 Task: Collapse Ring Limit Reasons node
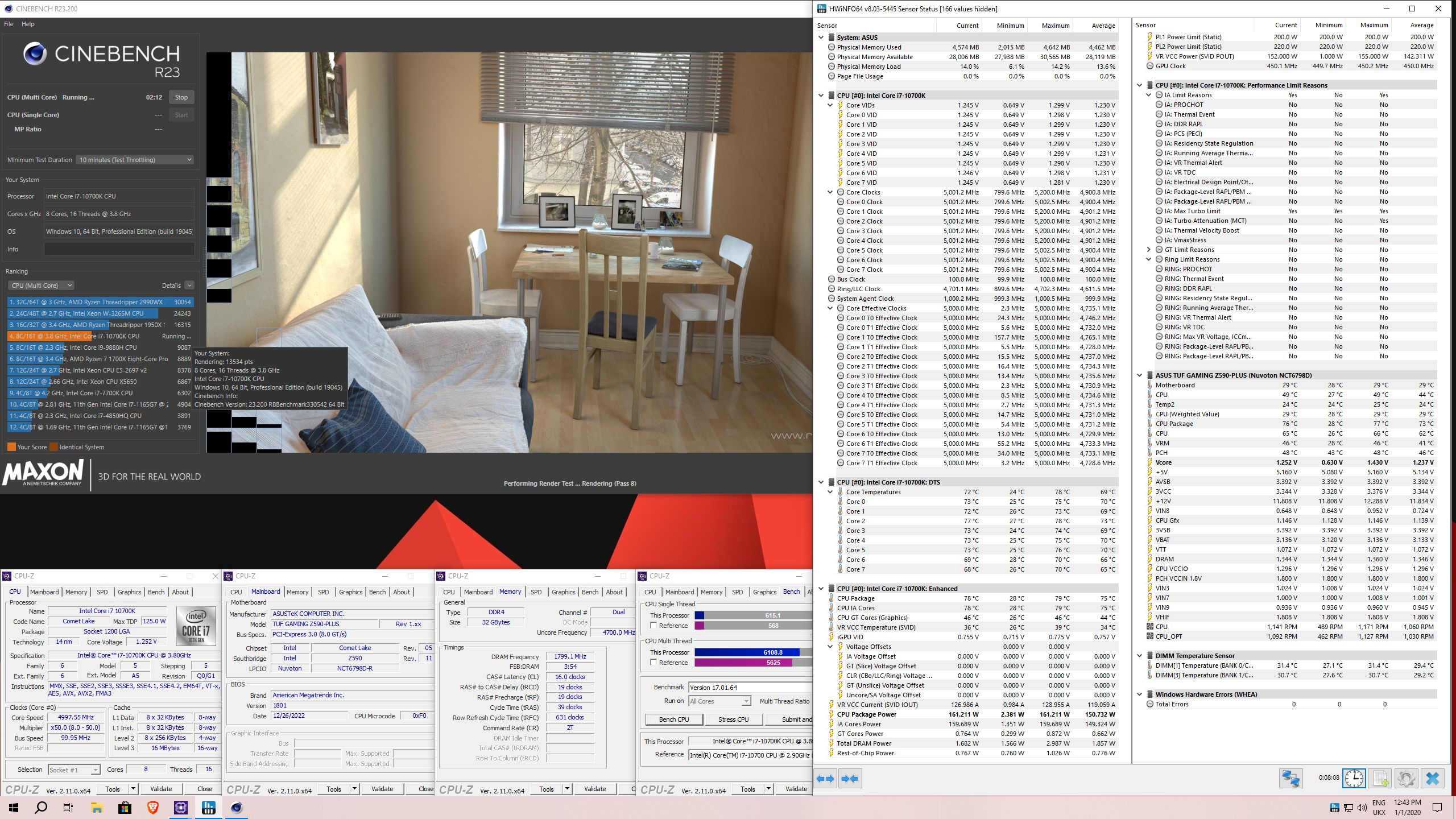1148,259
